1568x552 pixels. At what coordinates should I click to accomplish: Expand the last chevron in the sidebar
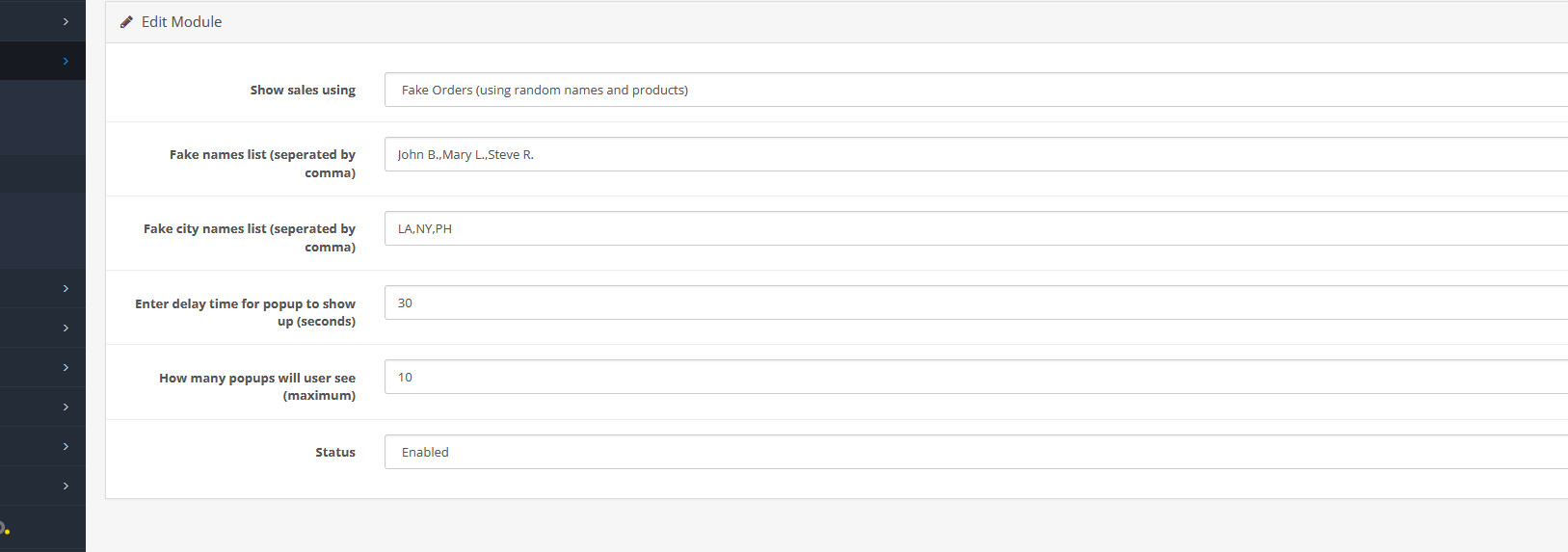pos(66,486)
